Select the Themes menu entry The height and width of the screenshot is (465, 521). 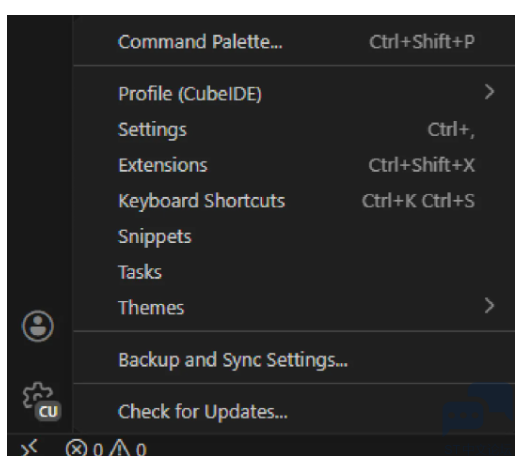[x=294, y=307]
